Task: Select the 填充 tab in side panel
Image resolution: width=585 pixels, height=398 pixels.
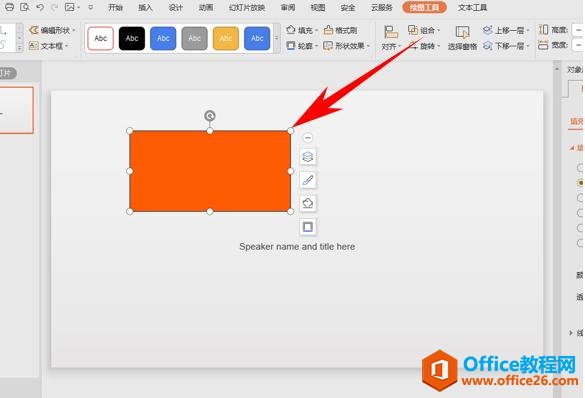Action: point(576,121)
